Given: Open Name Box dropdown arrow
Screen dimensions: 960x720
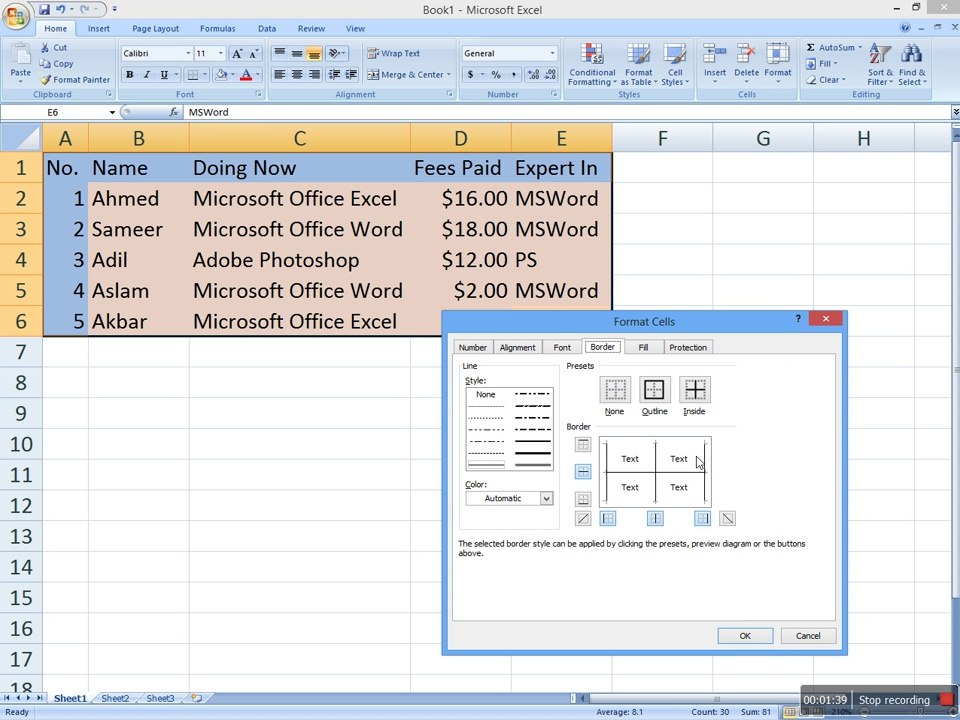Looking at the screenshot, I should [112, 112].
